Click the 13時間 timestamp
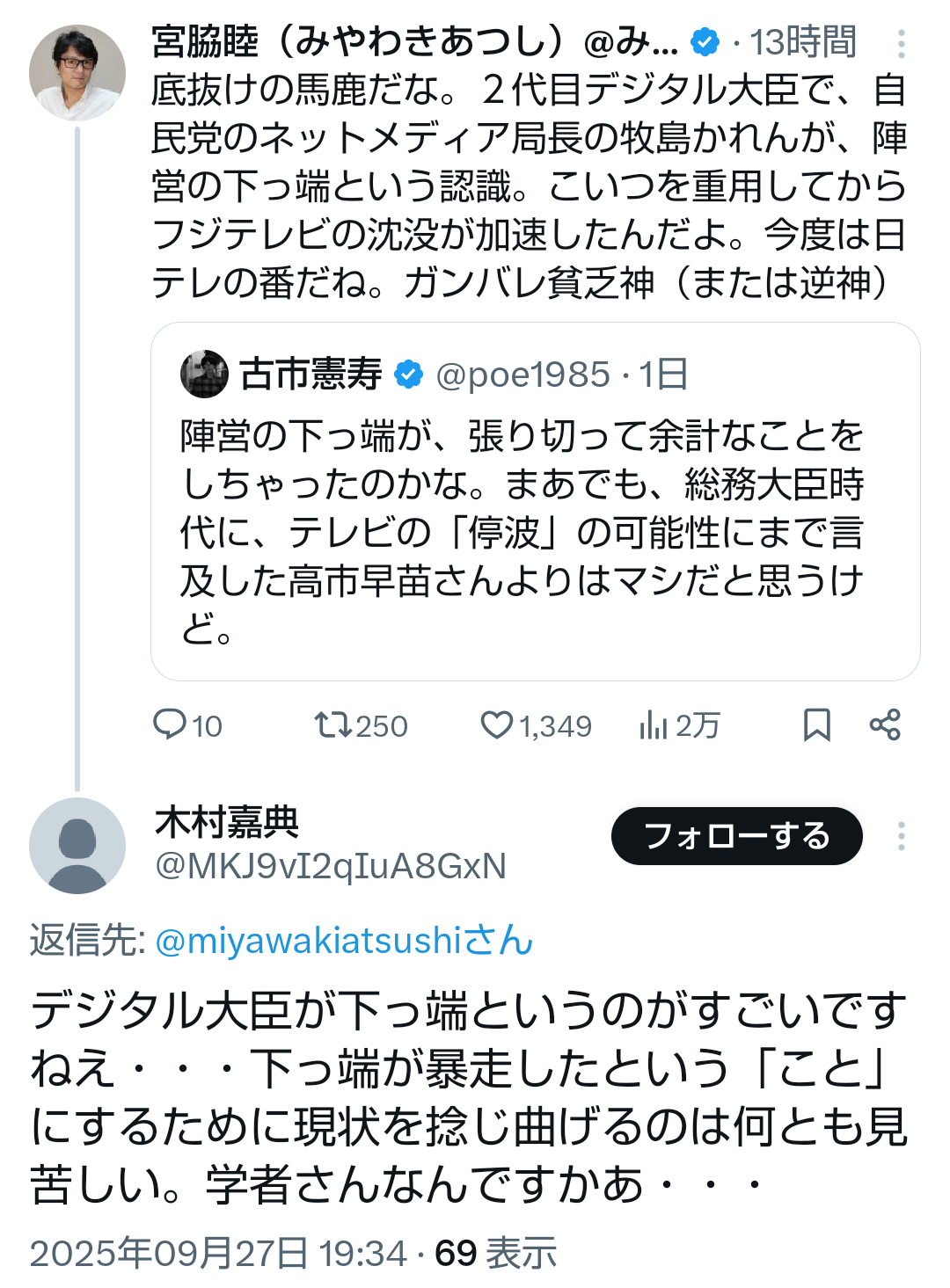 (x=803, y=41)
